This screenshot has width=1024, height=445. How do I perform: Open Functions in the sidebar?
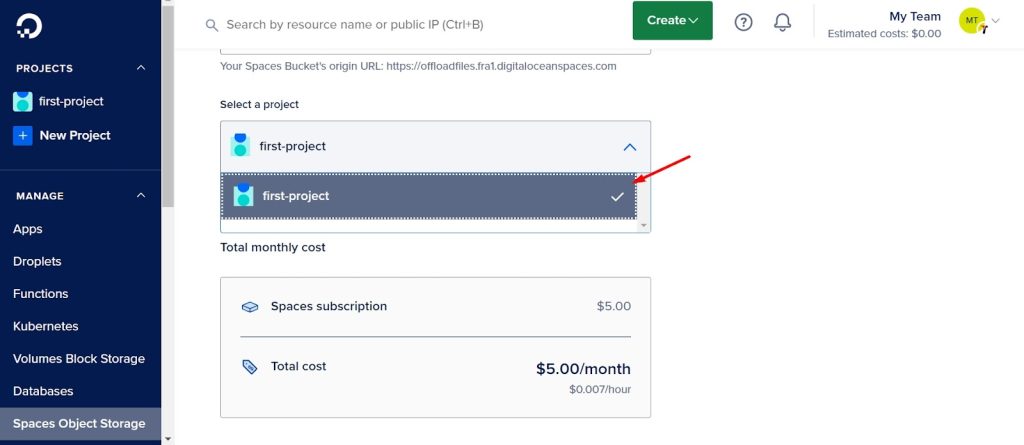tap(40, 293)
